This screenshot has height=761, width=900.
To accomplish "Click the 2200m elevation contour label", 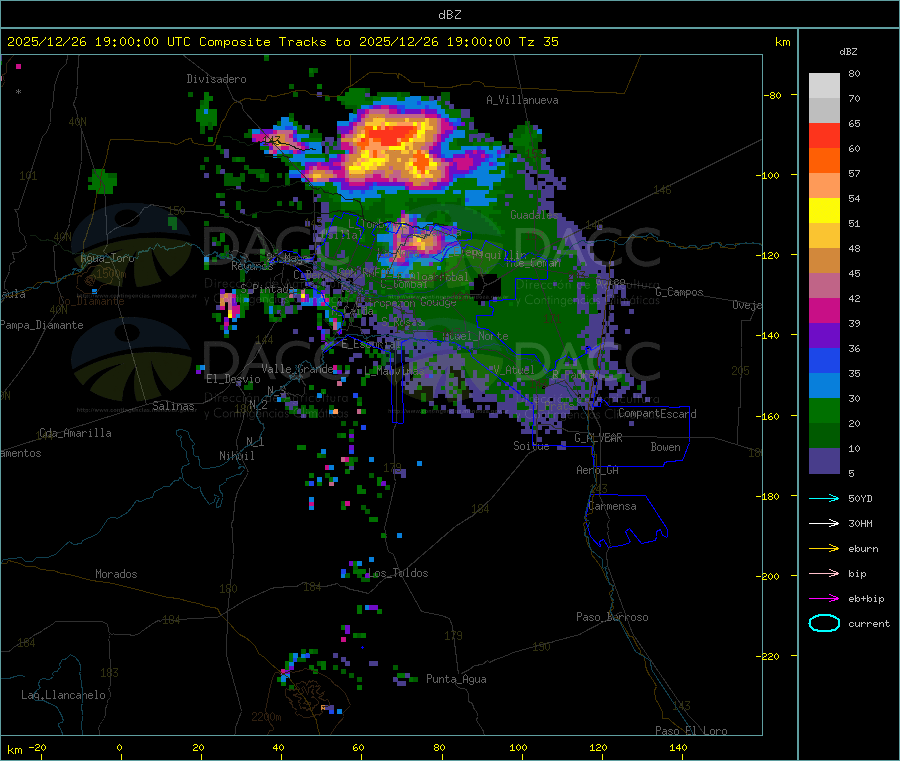I will click(266, 717).
